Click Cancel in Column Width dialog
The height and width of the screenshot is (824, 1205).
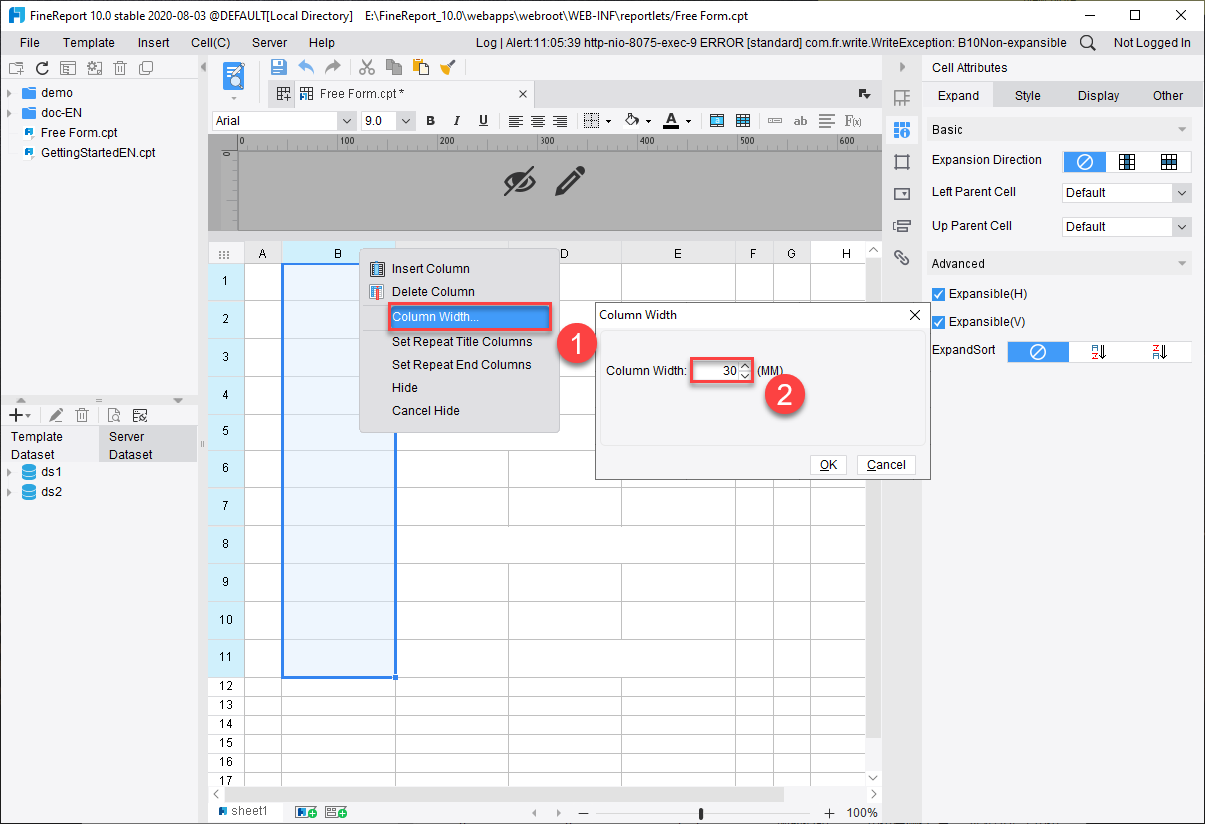(886, 465)
